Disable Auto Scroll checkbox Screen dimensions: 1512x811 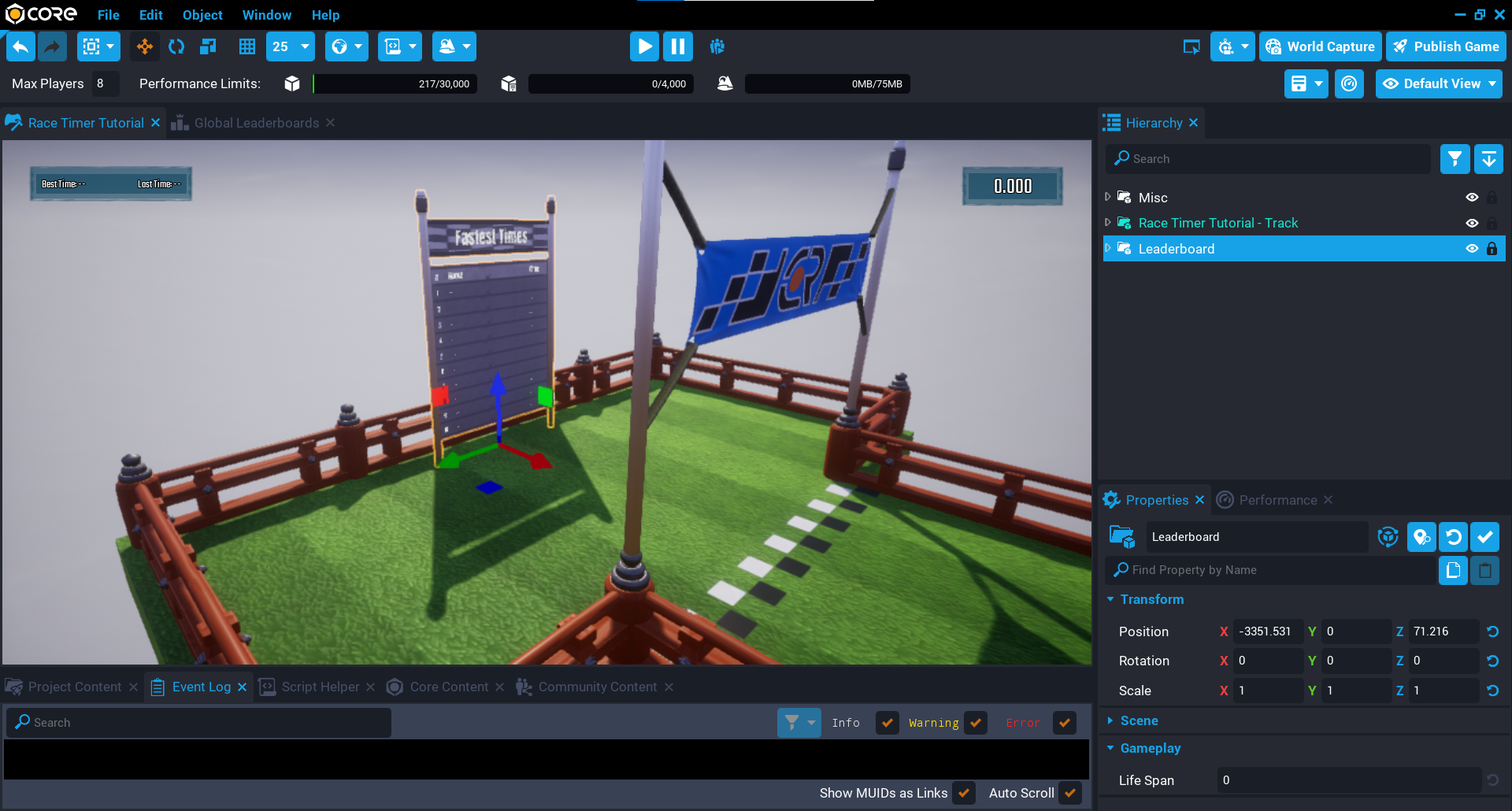pos(1069,793)
